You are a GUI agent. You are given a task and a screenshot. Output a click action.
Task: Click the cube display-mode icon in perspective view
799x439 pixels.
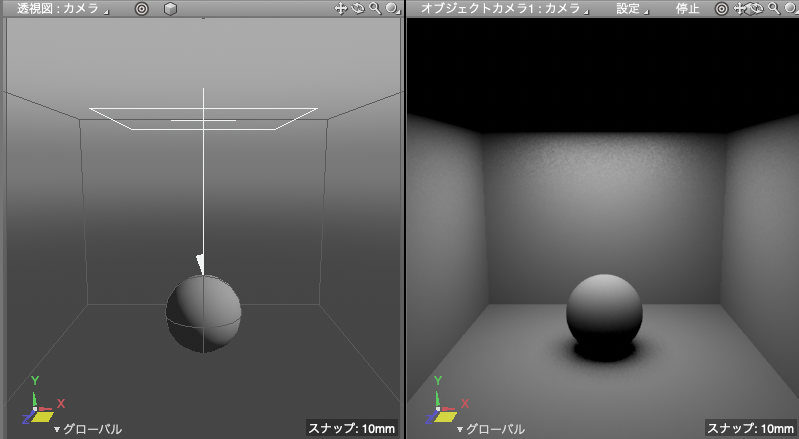coord(170,9)
